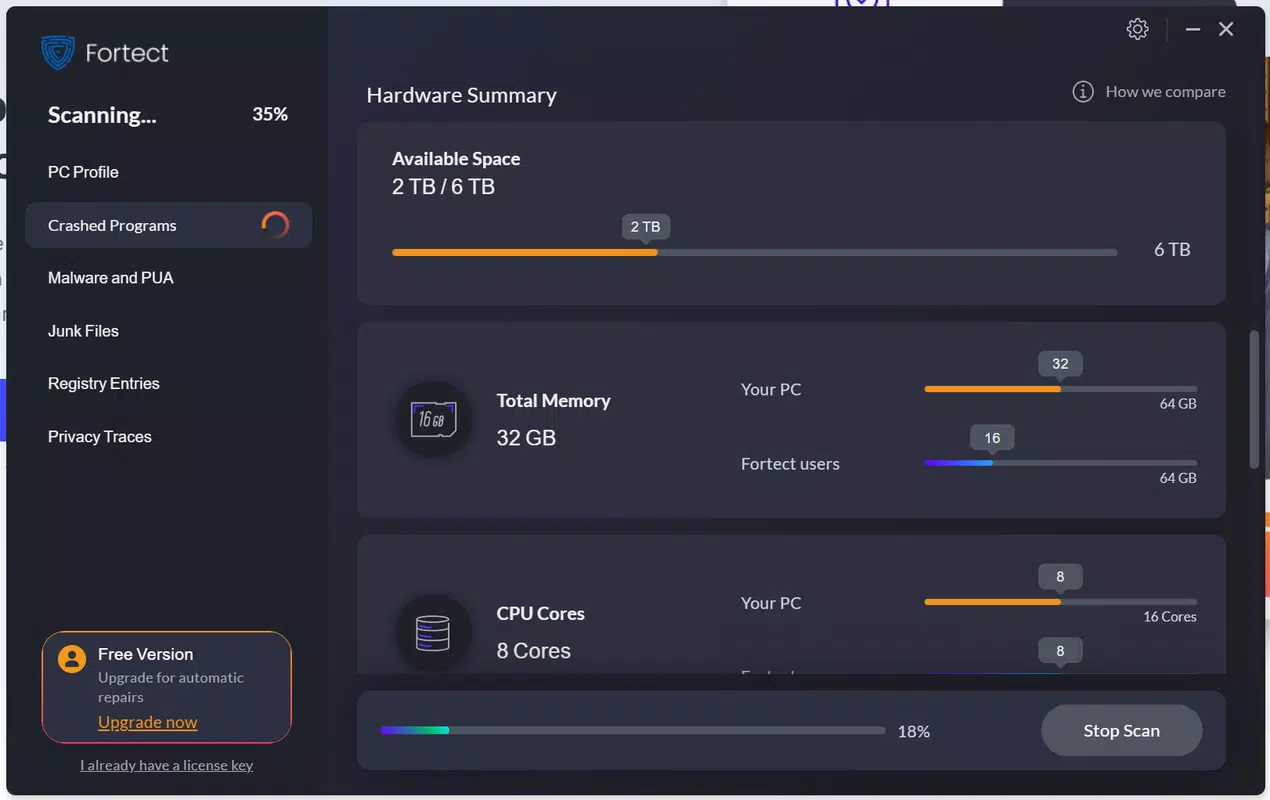1270x800 pixels.
Task: Select Crashed Programs in sidebar
Action: click(x=168, y=225)
